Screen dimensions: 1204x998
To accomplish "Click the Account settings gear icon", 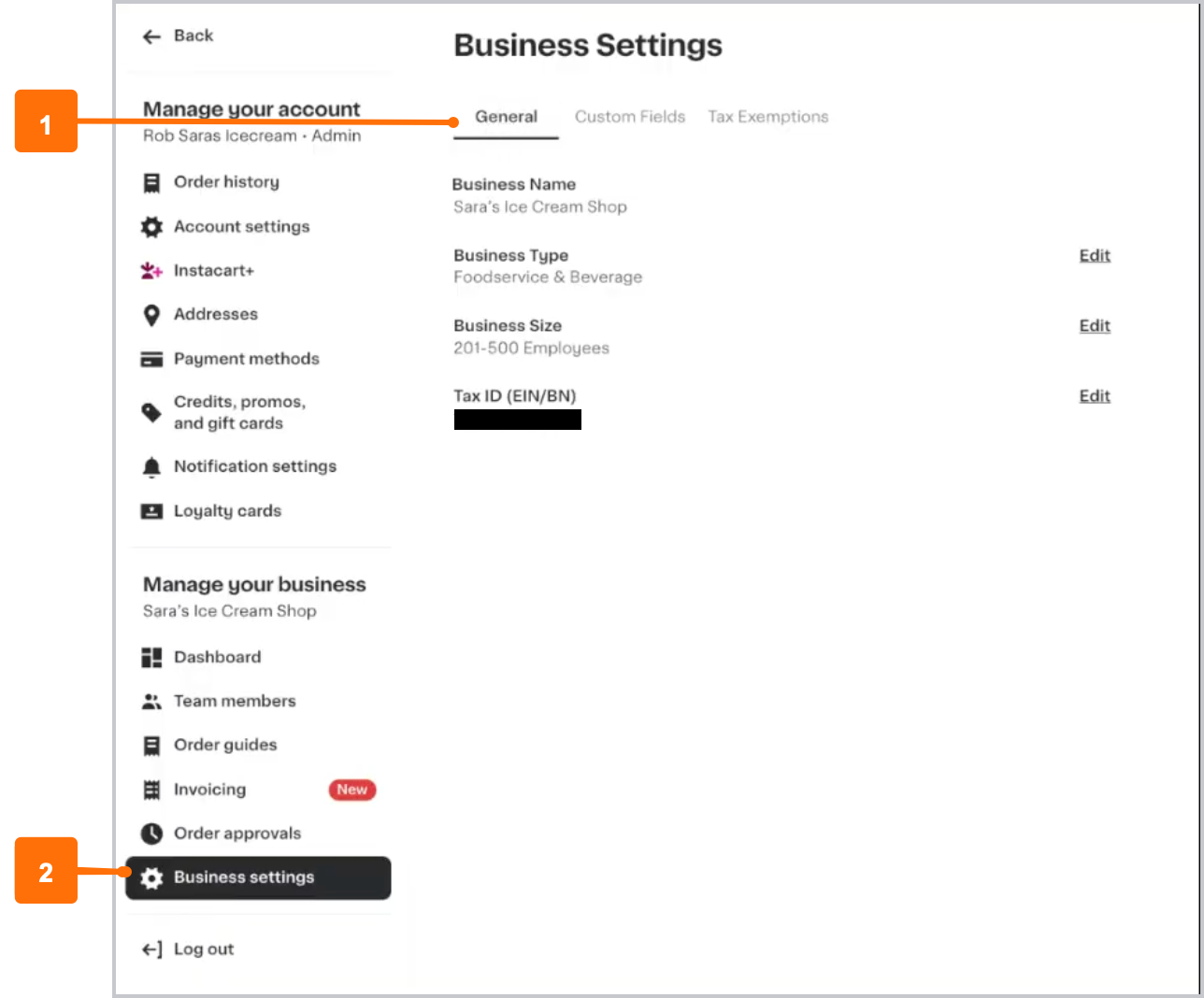I will click(151, 226).
